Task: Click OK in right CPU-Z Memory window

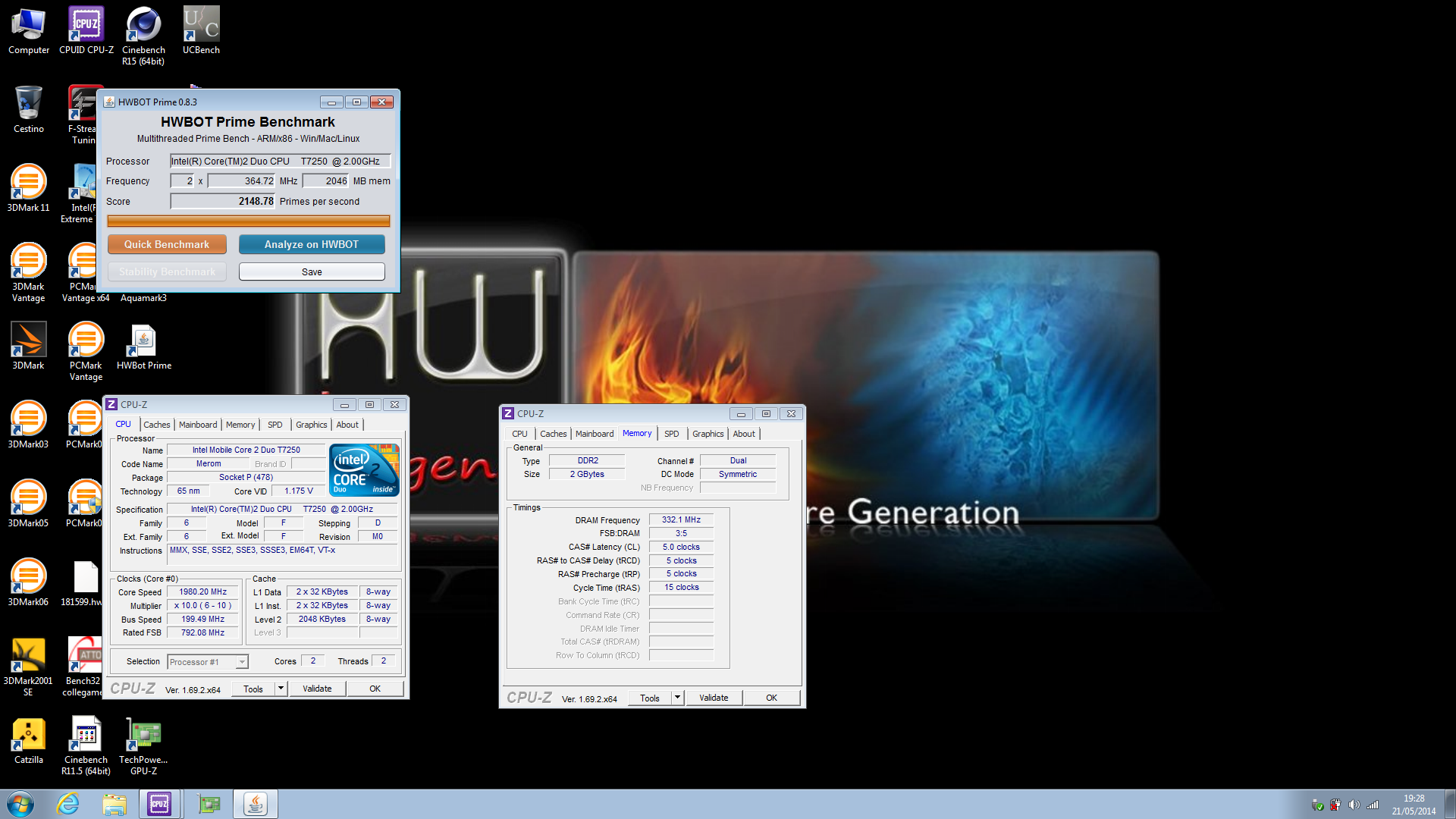Action: 771,698
